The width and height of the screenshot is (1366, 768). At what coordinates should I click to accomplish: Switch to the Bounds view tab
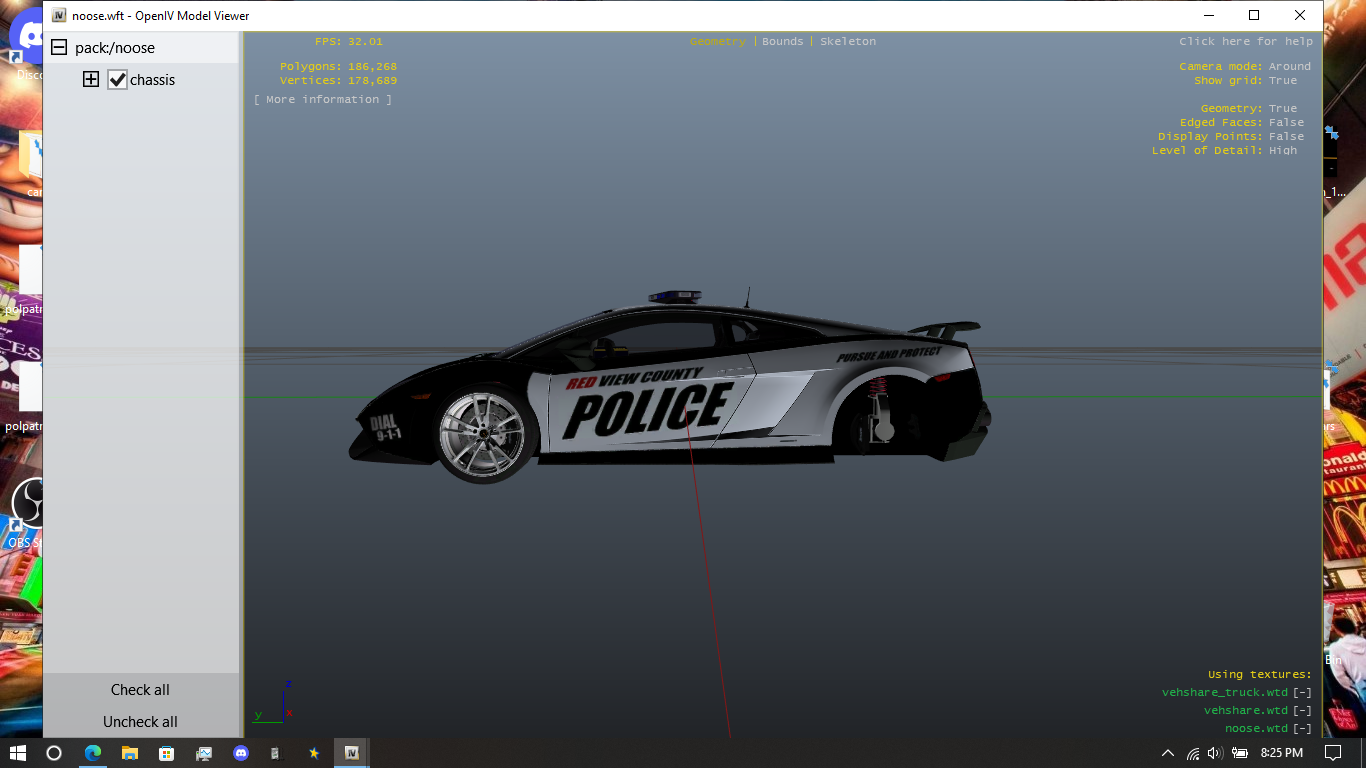782,42
